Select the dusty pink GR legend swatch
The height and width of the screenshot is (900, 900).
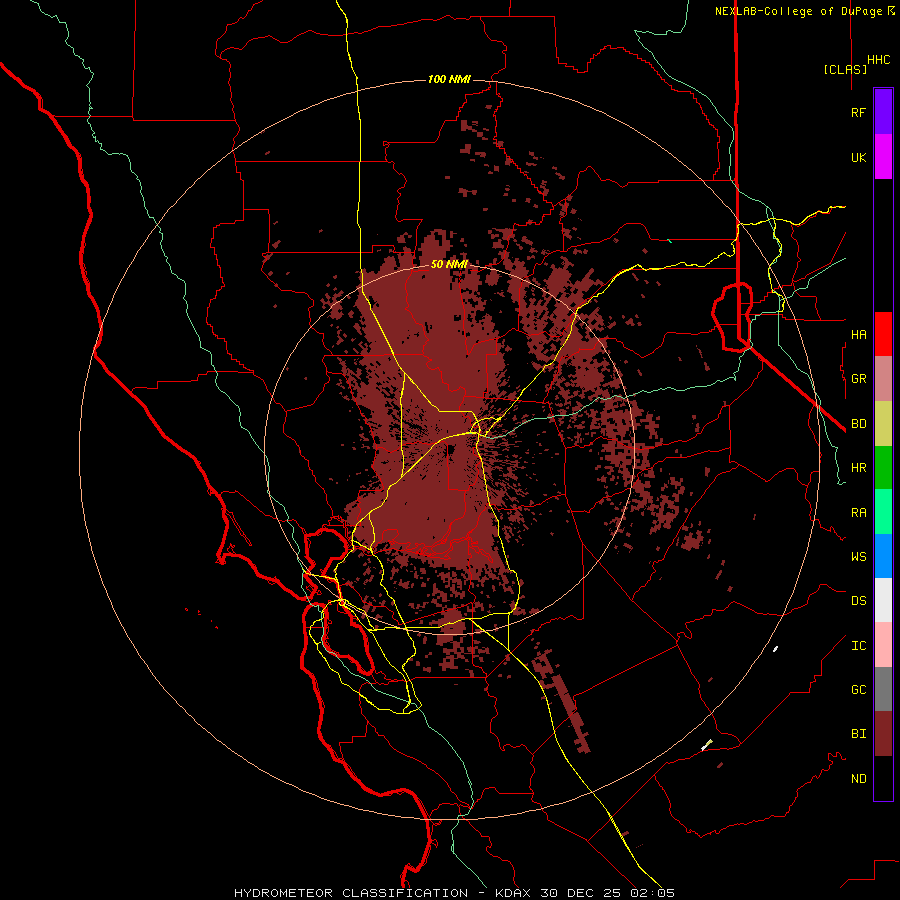(883, 379)
